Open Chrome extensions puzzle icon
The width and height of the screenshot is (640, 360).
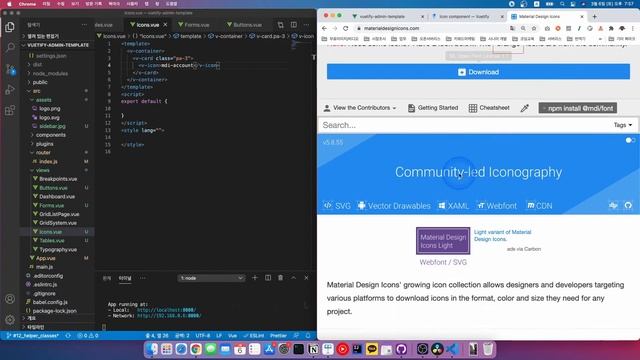click(x=611, y=28)
